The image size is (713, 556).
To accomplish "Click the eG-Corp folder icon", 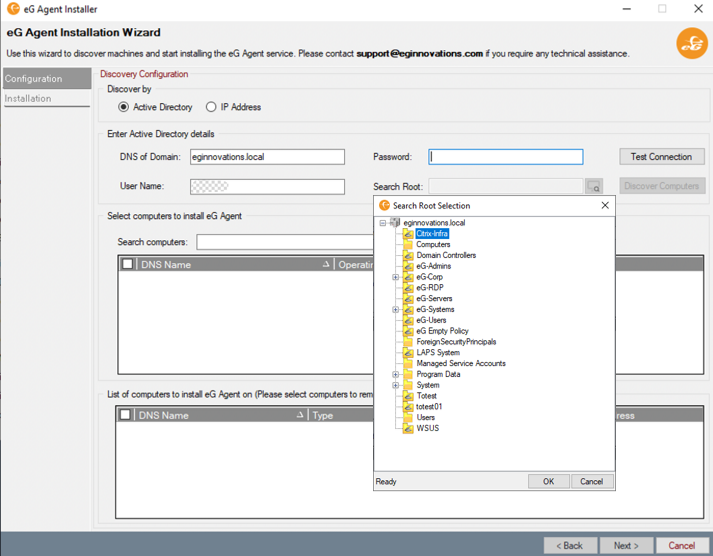I will coord(408,277).
